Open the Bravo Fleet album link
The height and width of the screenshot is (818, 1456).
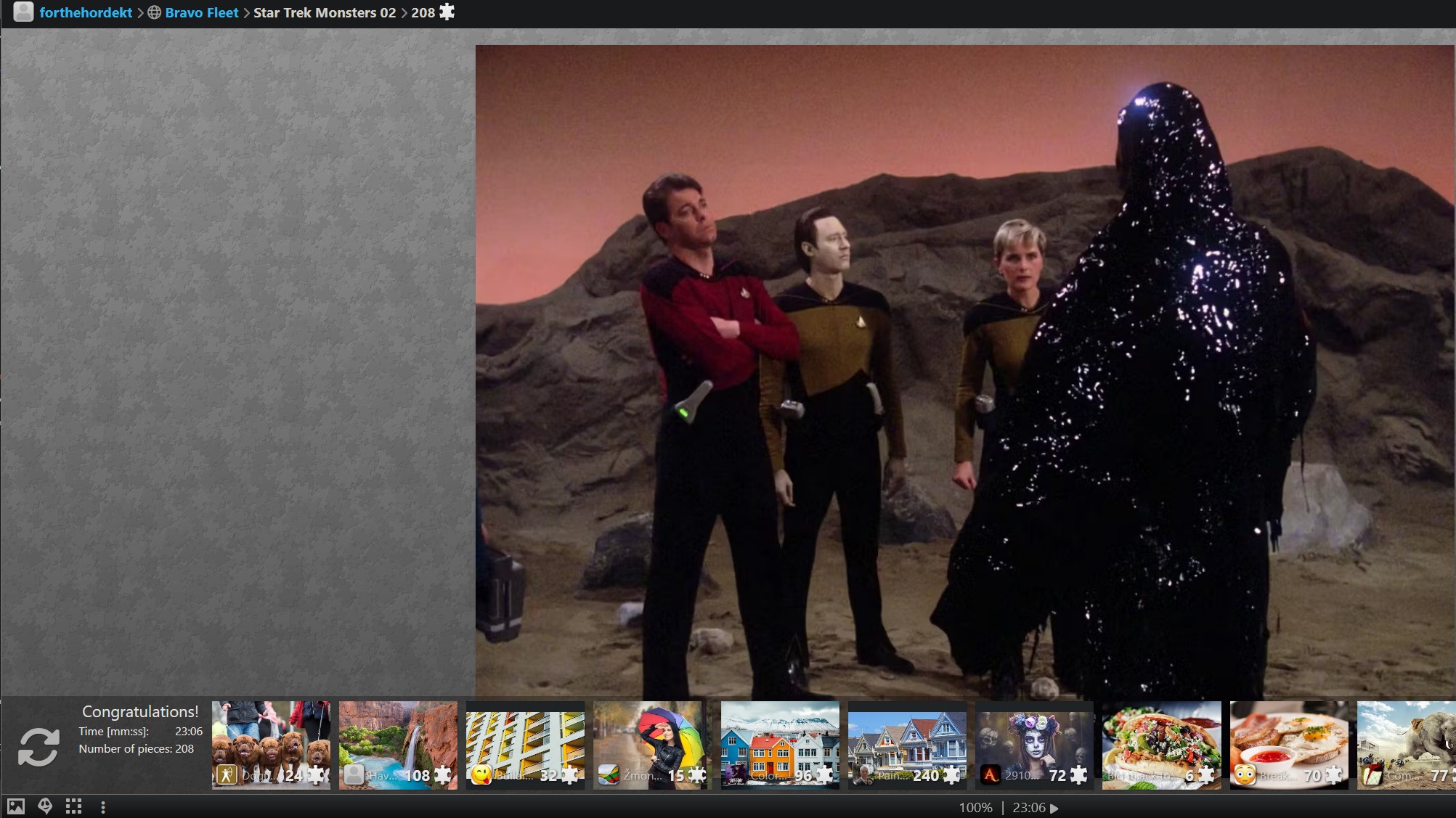[x=201, y=12]
